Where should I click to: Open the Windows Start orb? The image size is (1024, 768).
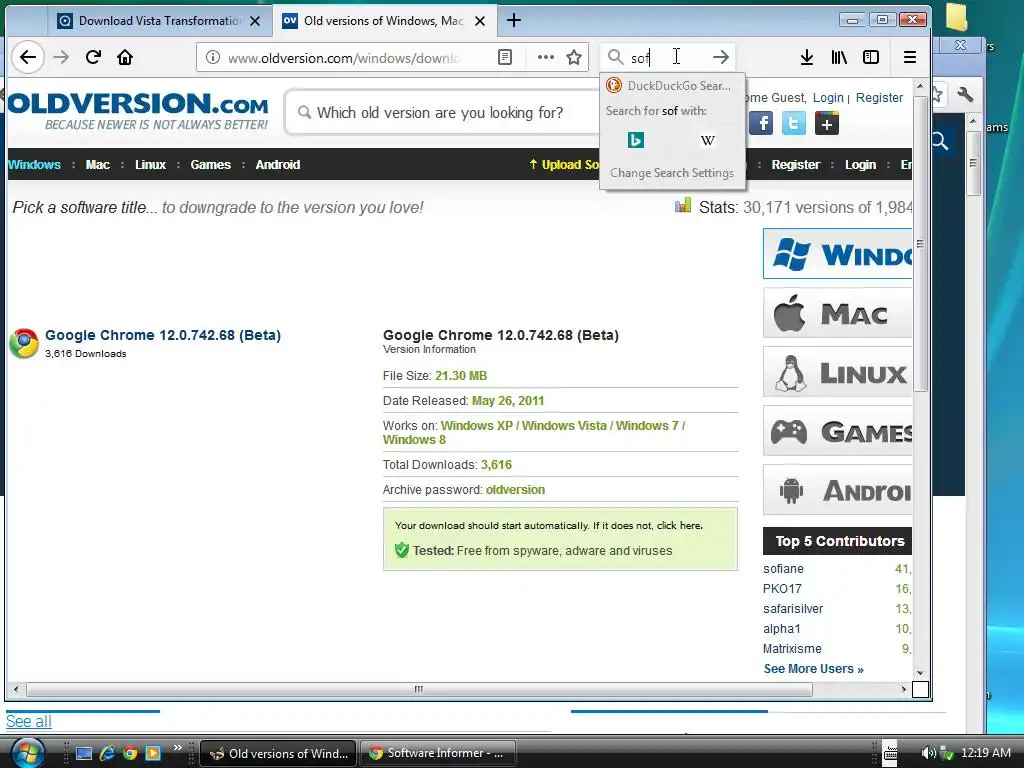pyautogui.click(x=27, y=752)
